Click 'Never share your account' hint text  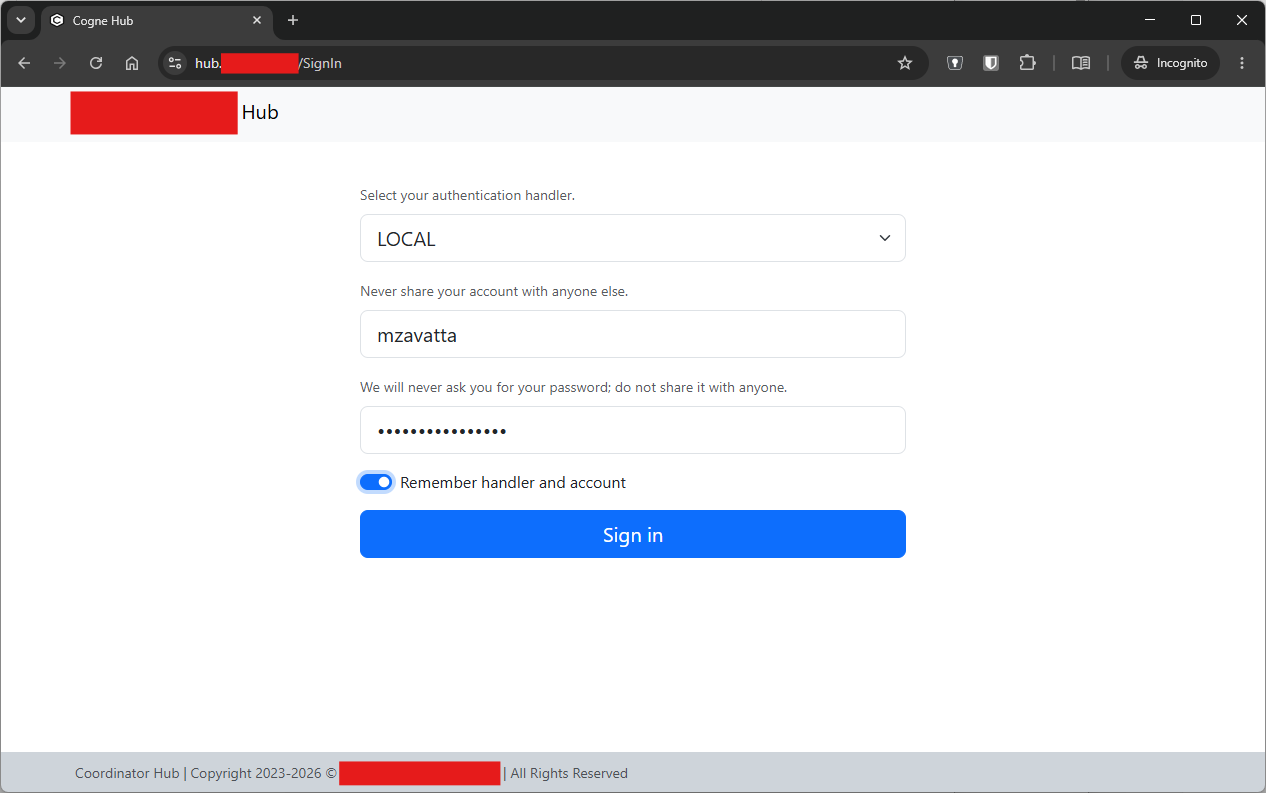(x=494, y=291)
